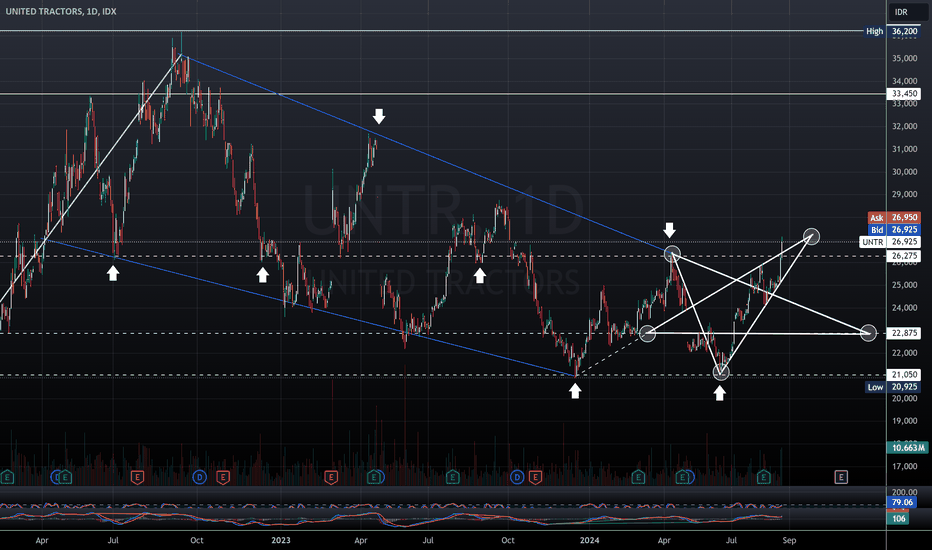
Task: Select the Low 20,925 price label
Action: (893, 387)
